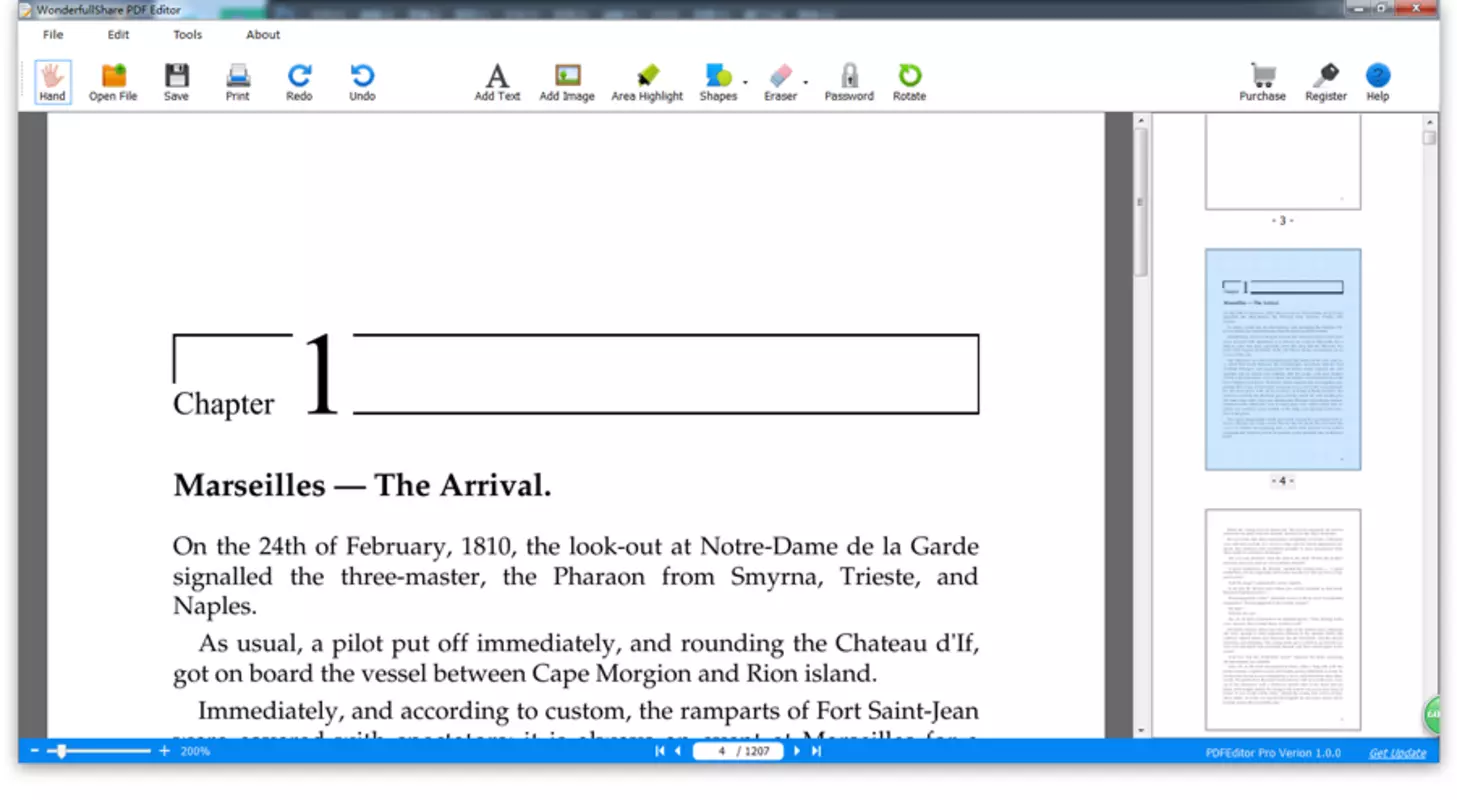Go to the first page
The height and width of the screenshot is (800, 1457).
(x=660, y=751)
